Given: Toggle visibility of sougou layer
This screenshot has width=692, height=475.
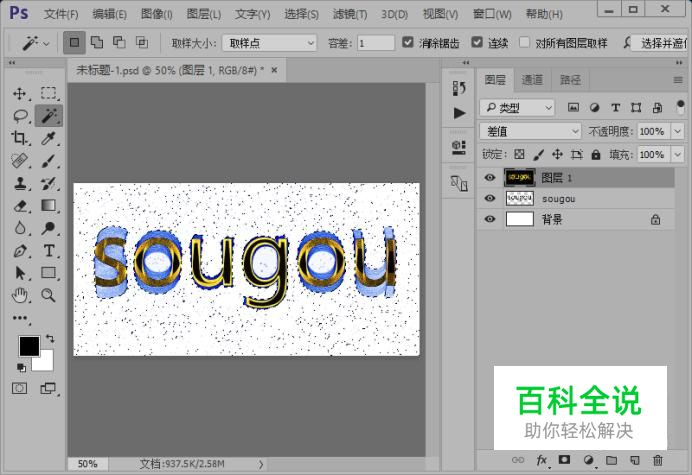Looking at the screenshot, I should tap(489, 199).
